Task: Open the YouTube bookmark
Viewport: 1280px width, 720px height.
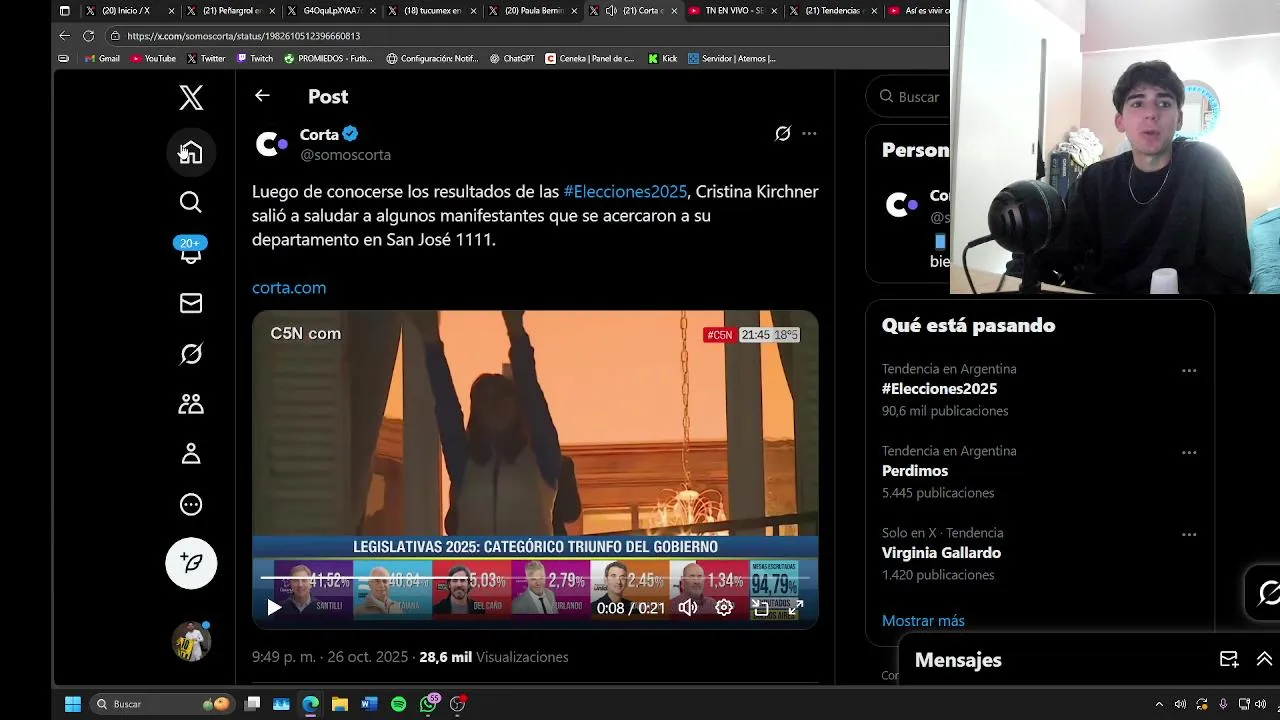Action: [x=153, y=59]
